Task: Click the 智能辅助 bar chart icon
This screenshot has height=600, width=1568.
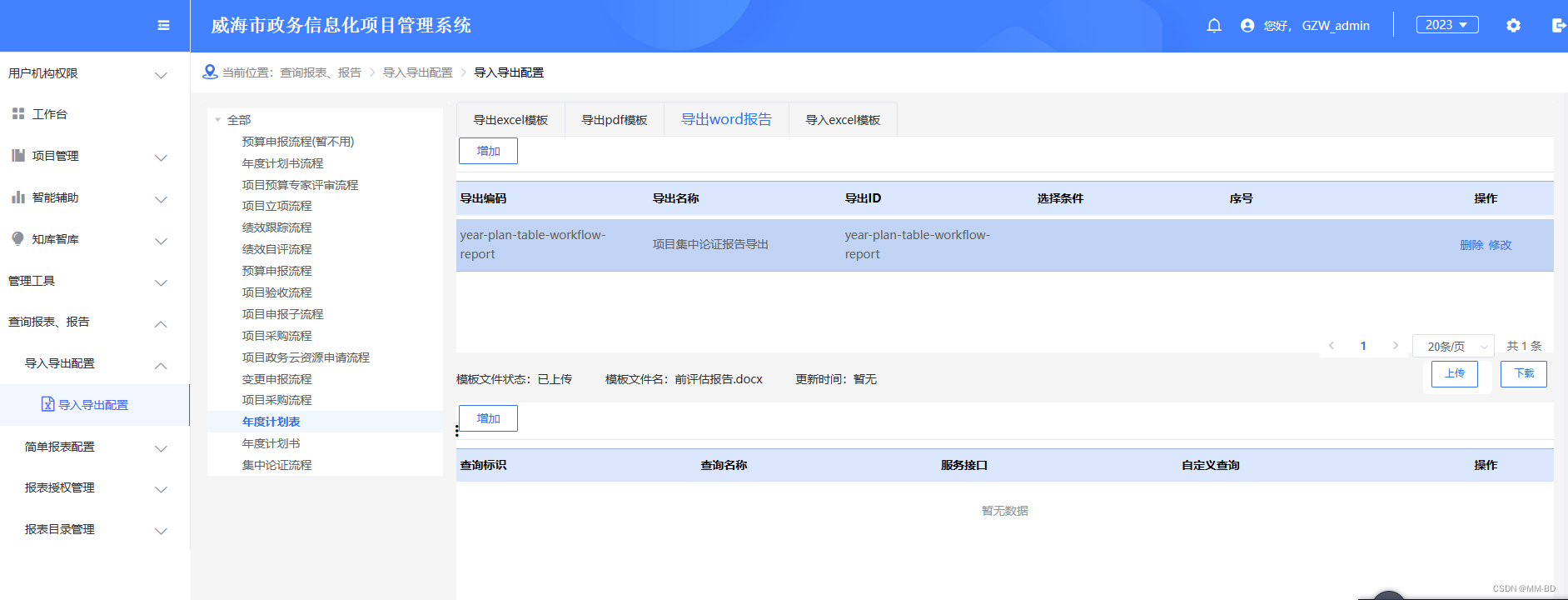Action: pyautogui.click(x=18, y=197)
